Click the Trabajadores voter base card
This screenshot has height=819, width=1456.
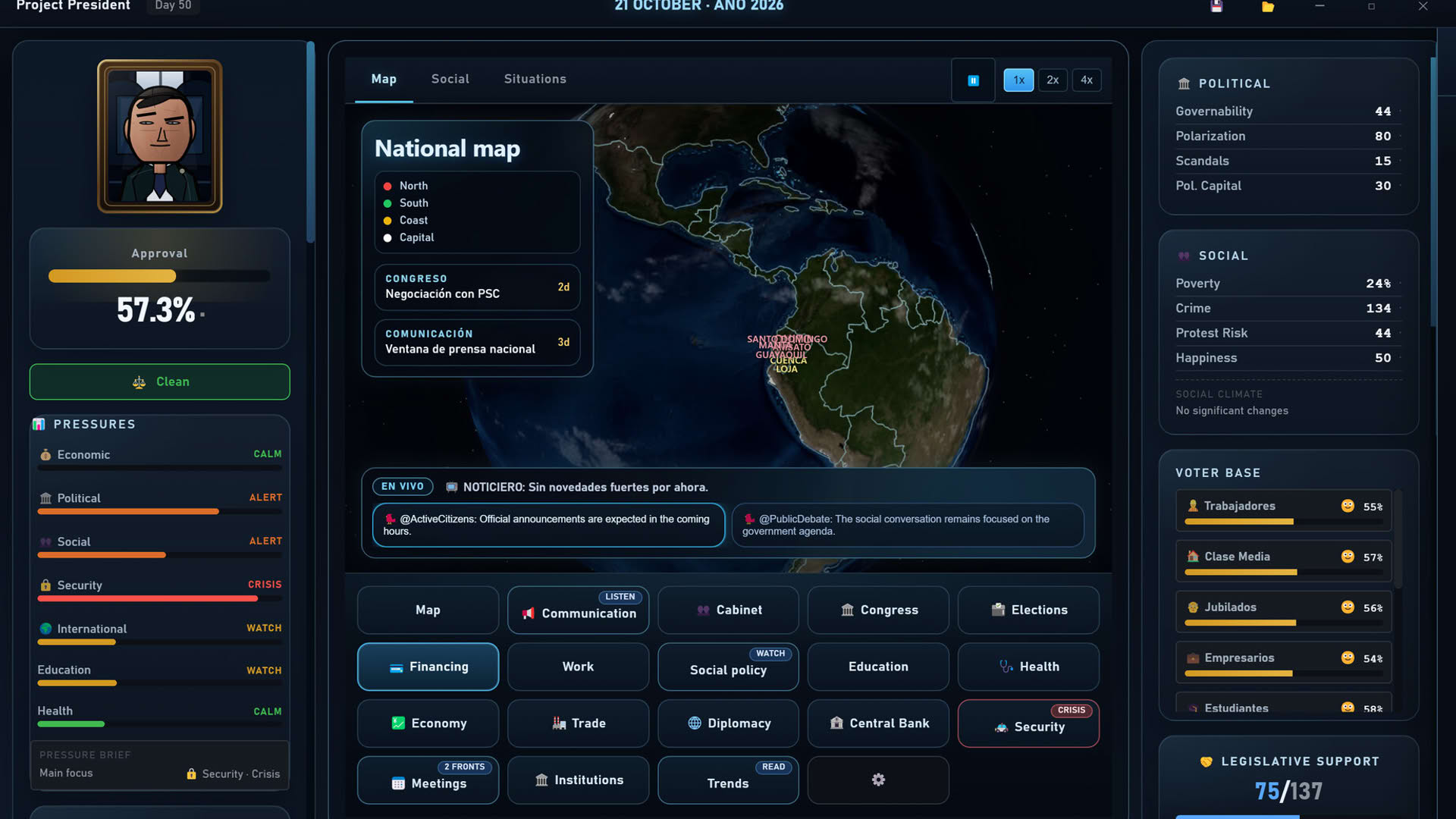[x=1283, y=510]
